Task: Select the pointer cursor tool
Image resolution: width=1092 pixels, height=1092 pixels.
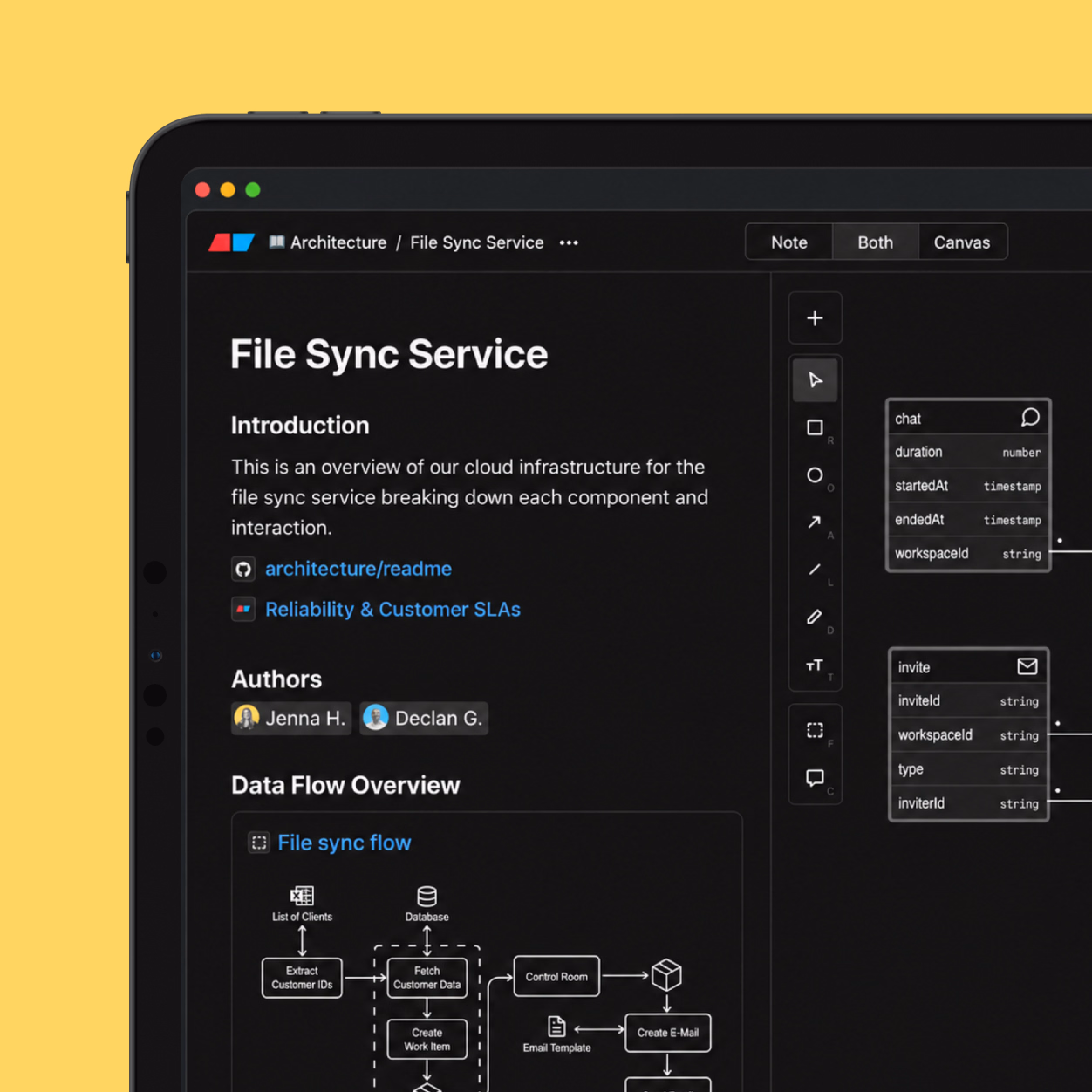Action: click(x=815, y=380)
